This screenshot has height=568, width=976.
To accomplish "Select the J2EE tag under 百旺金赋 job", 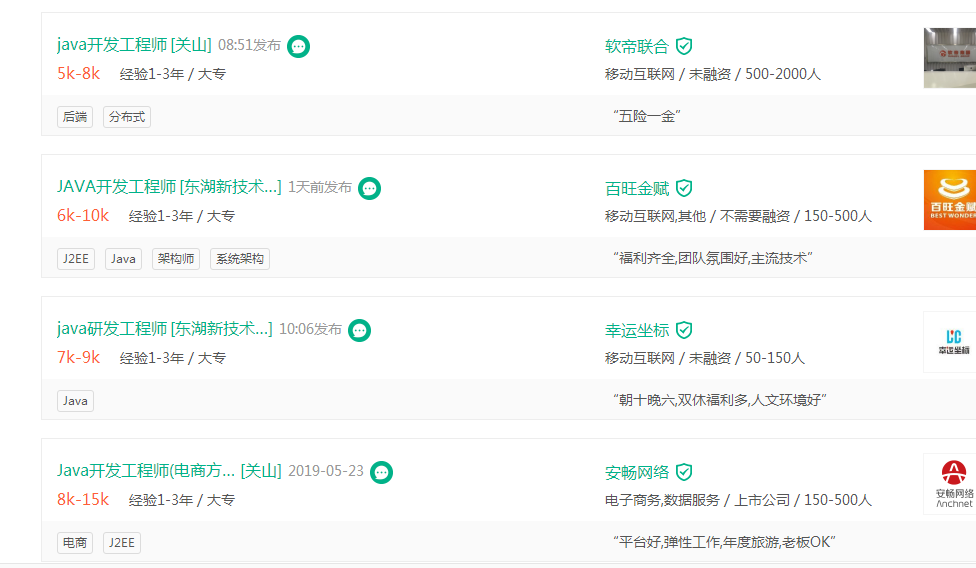I will 76,259.
